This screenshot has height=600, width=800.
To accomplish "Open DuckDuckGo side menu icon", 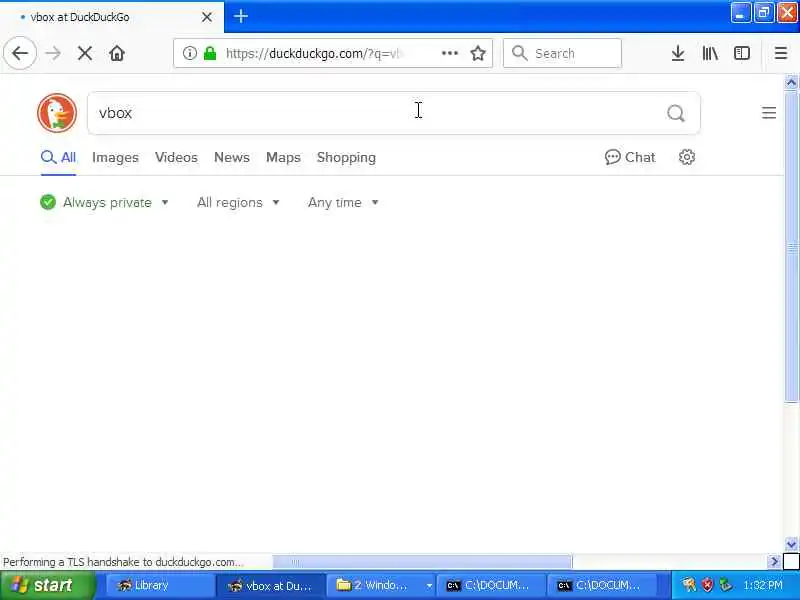I will (769, 113).
